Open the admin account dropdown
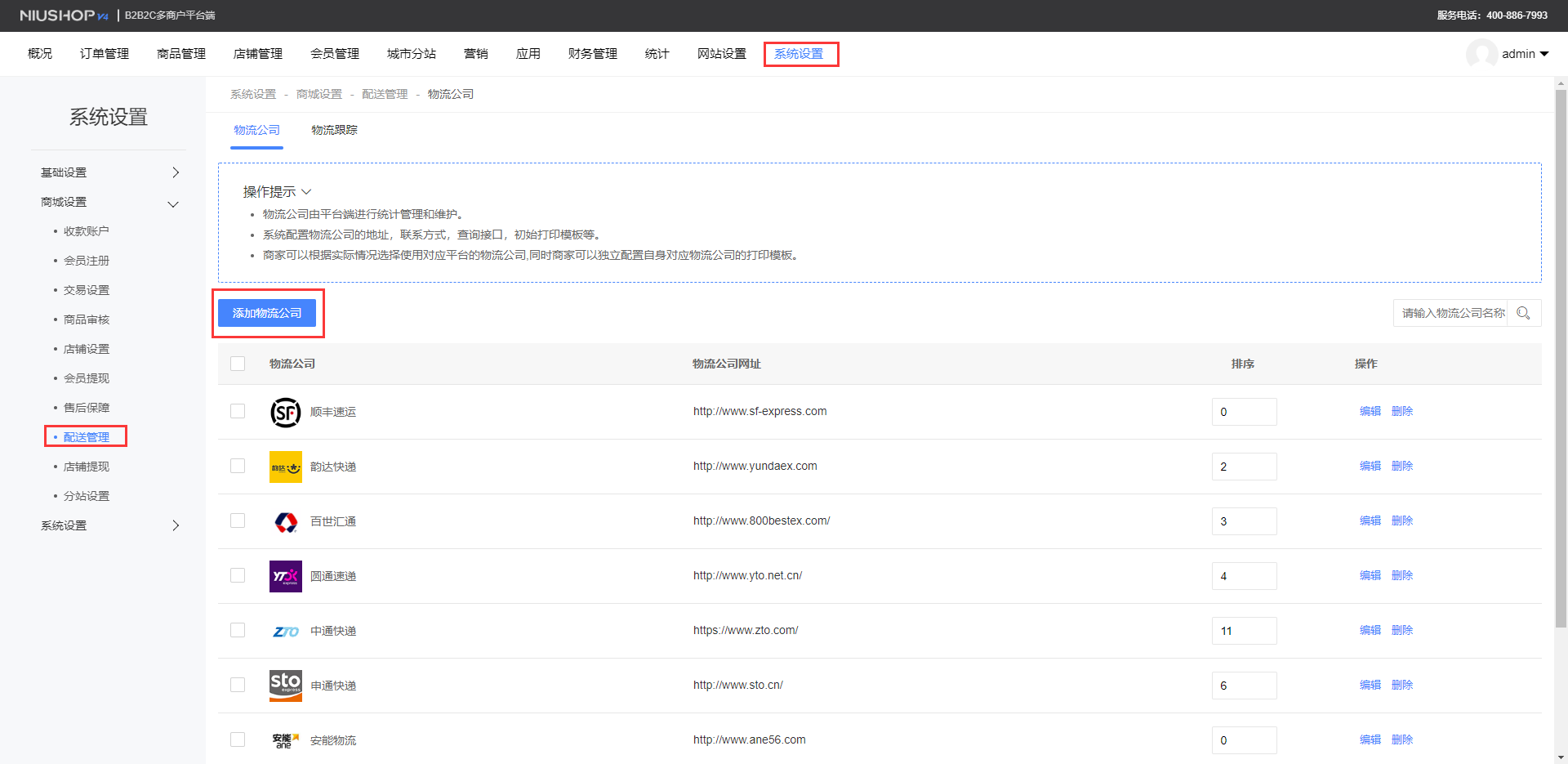 [1524, 54]
